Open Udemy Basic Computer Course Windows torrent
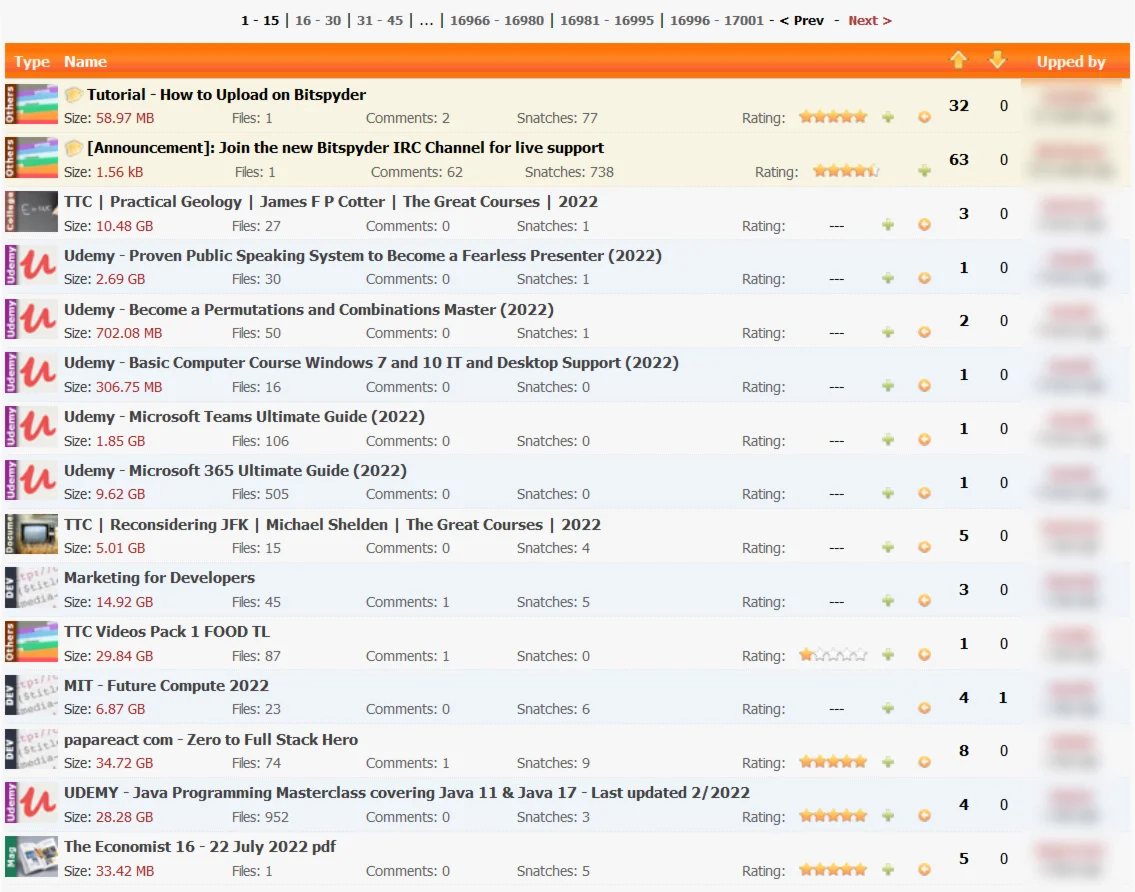The height and width of the screenshot is (892, 1135). pyautogui.click(x=371, y=363)
